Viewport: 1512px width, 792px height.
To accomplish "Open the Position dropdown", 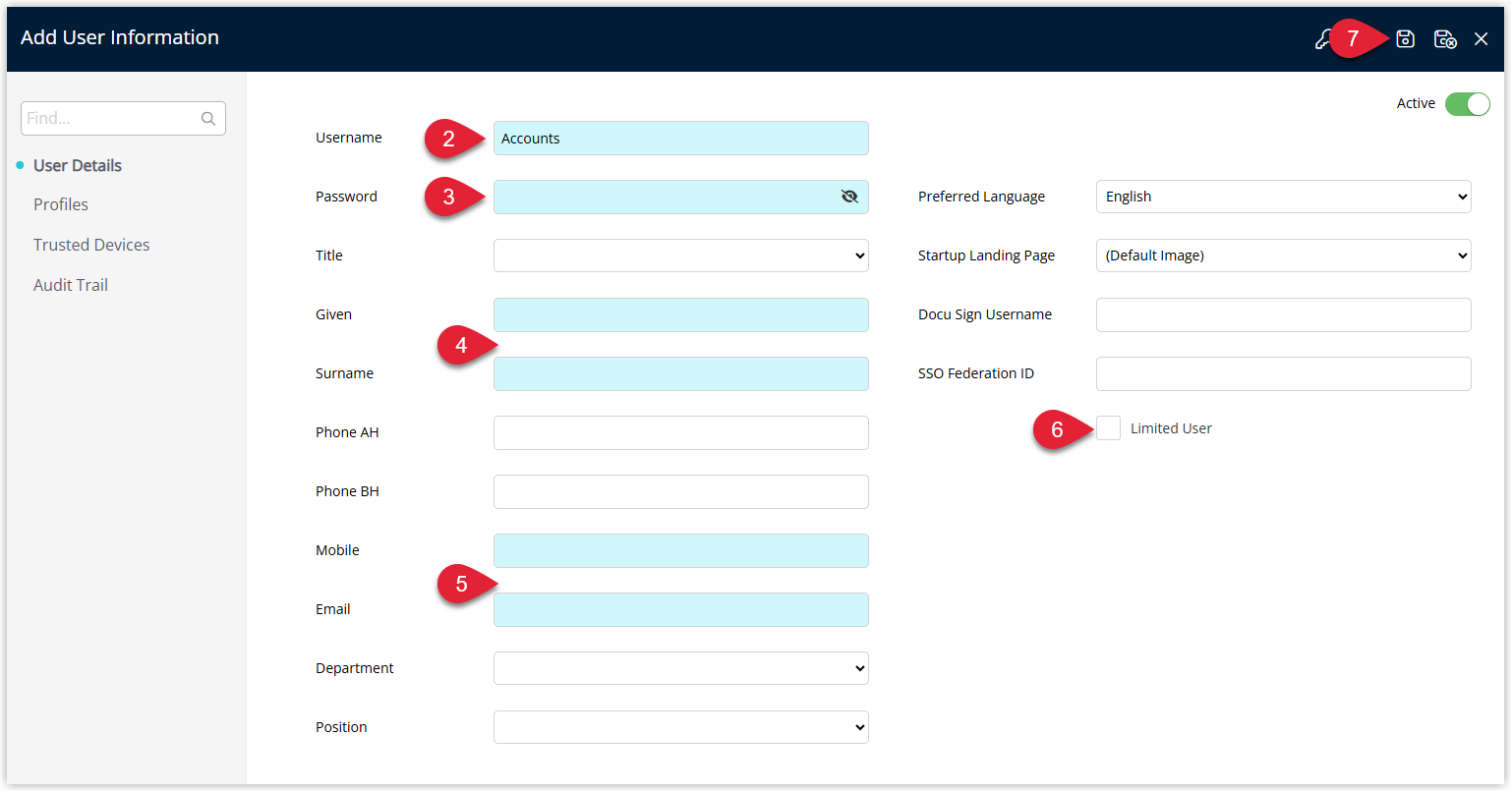I will click(681, 727).
